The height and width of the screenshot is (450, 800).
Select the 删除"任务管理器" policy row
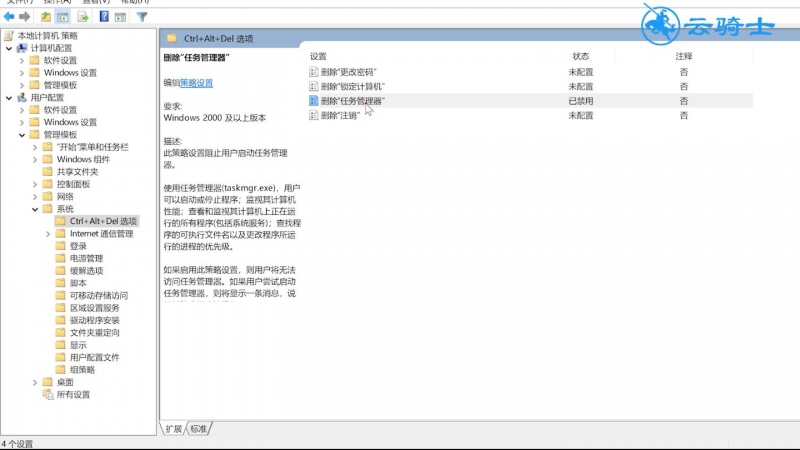(x=530, y=101)
